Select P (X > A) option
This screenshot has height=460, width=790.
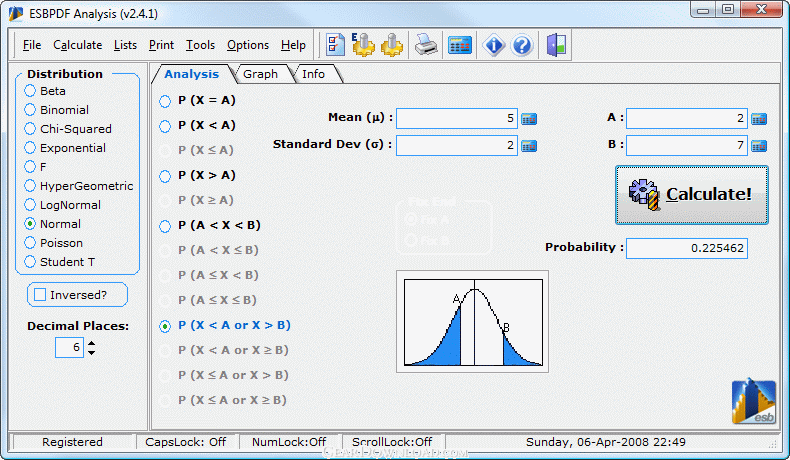[197, 176]
